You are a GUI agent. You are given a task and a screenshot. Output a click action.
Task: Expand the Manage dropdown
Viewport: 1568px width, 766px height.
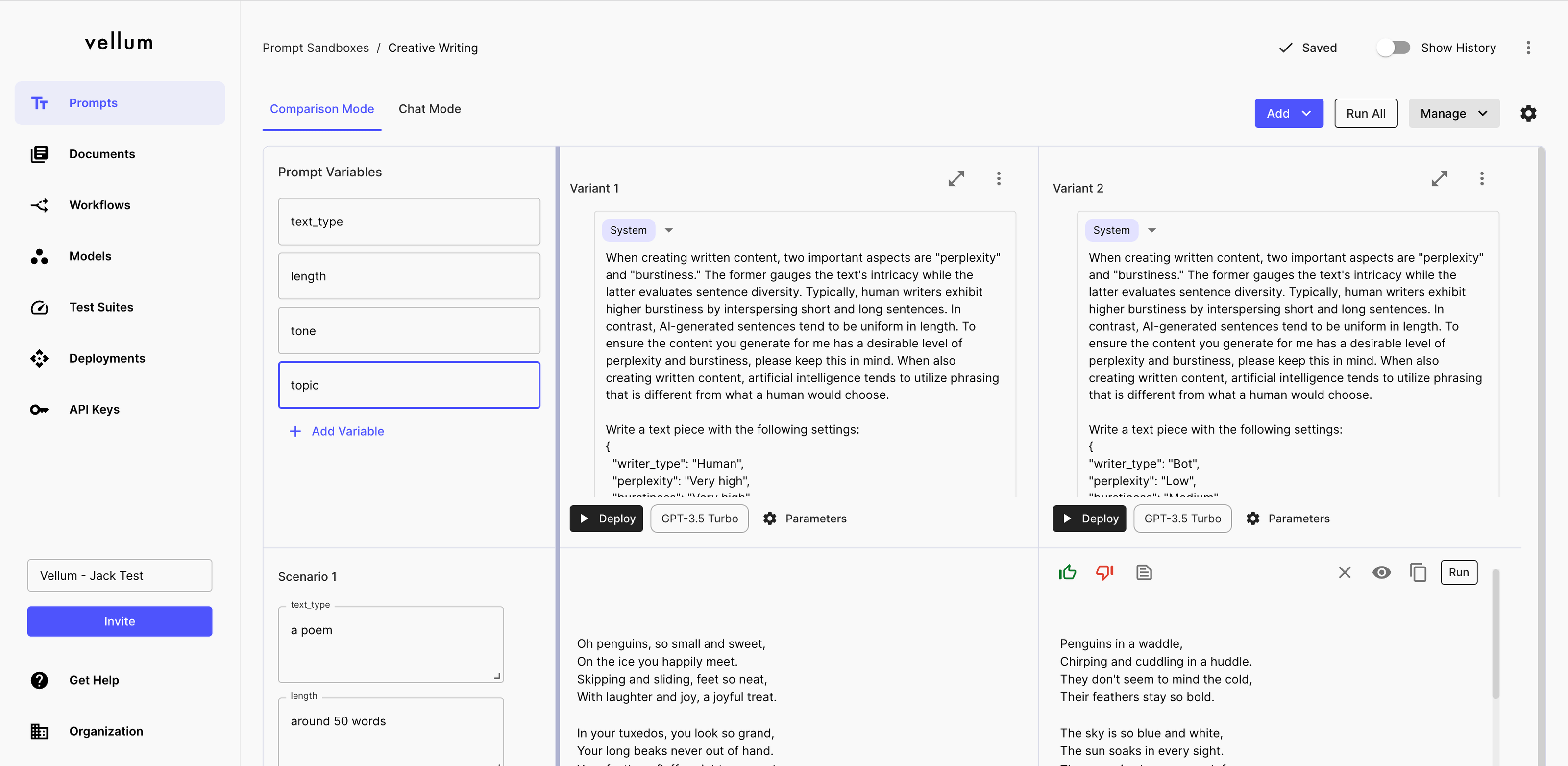[1453, 113]
